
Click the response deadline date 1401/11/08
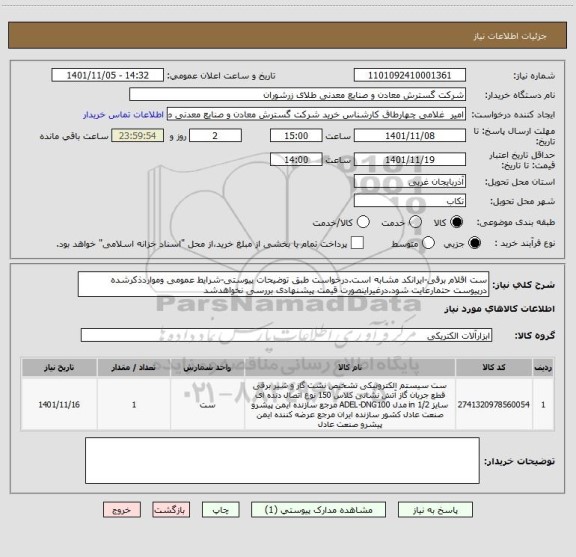tap(410, 136)
